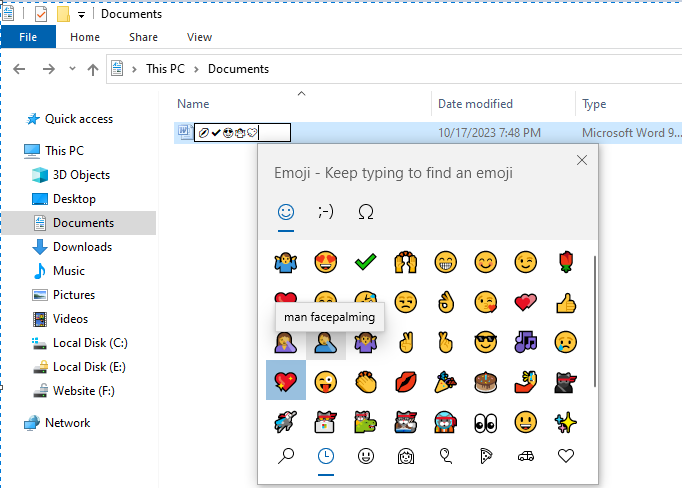Image resolution: width=682 pixels, height=488 pixels.
Task: Switch to the symbols heart category
Action: [x=566, y=456]
